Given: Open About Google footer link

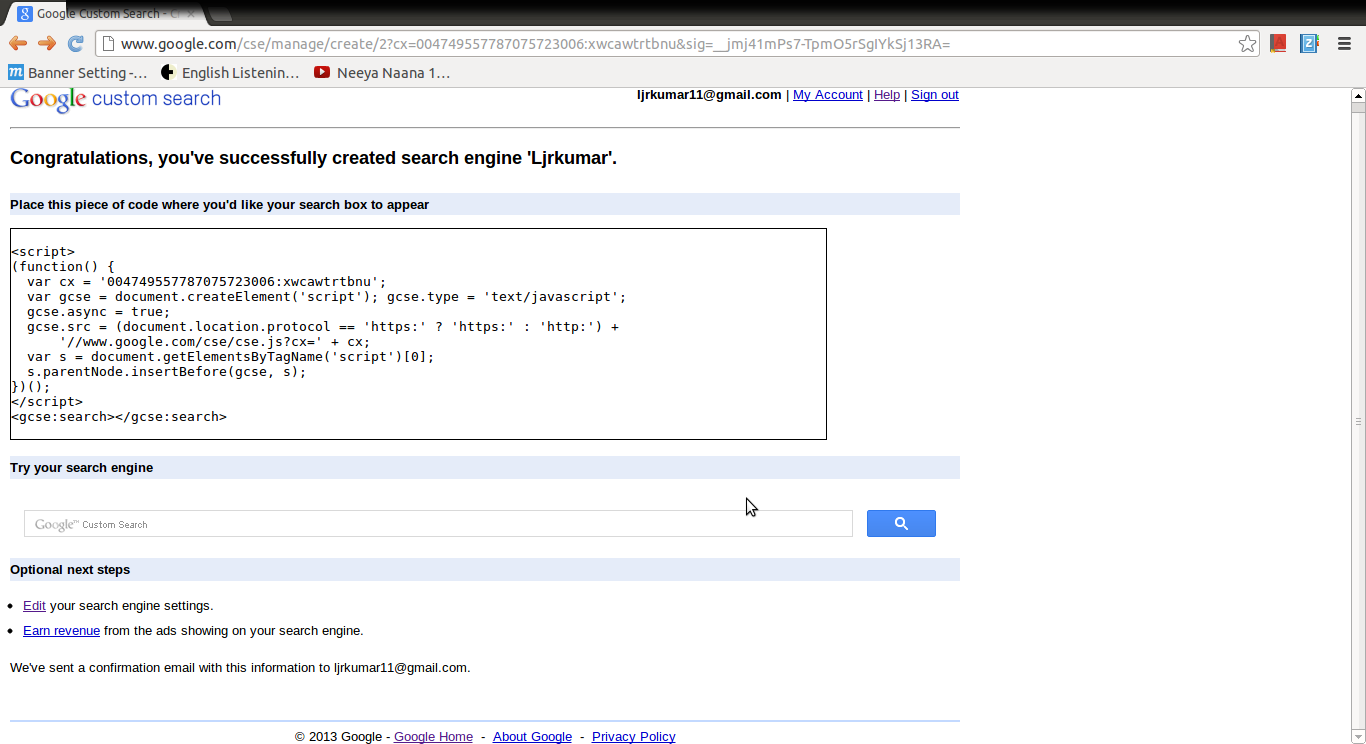Looking at the screenshot, I should tap(532, 736).
